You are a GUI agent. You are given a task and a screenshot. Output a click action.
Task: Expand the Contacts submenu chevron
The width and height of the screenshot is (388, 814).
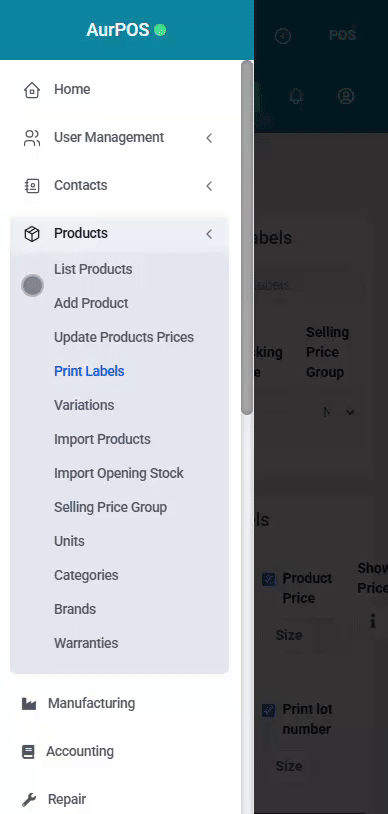coord(209,186)
